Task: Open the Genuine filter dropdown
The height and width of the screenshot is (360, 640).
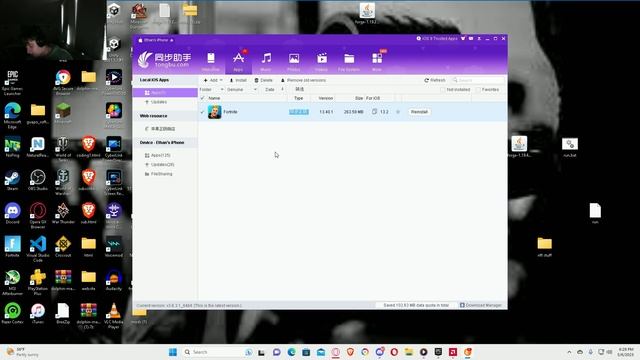Action: pyautogui.click(x=242, y=89)
